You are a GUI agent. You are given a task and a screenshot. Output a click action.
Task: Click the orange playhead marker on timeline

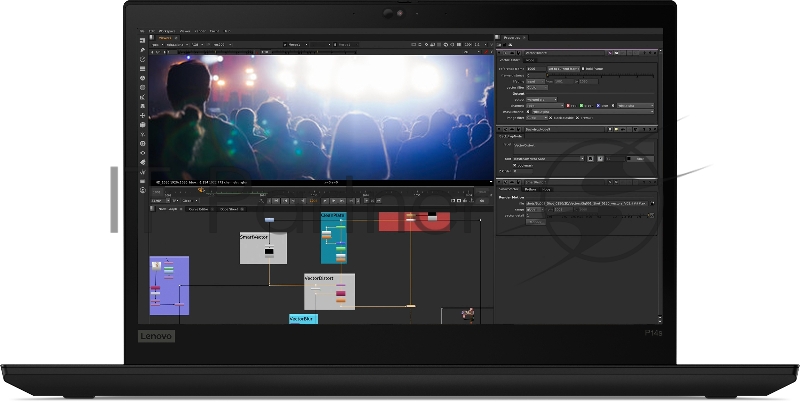[x=200, y=189]
